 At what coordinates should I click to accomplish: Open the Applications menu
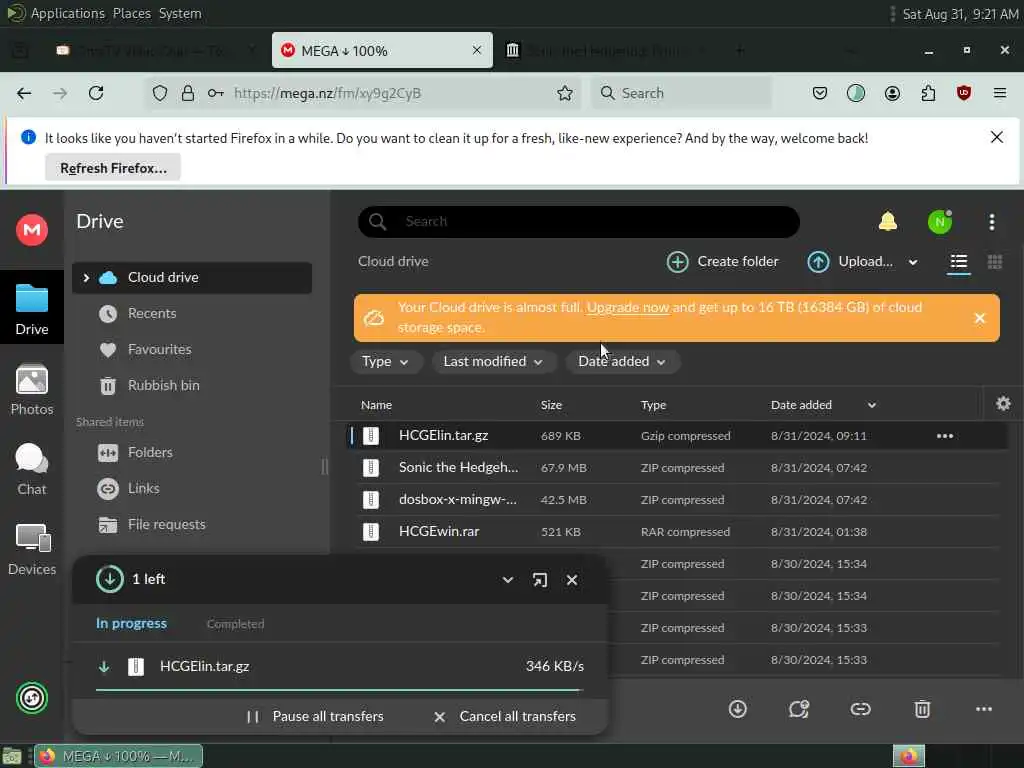67,13
